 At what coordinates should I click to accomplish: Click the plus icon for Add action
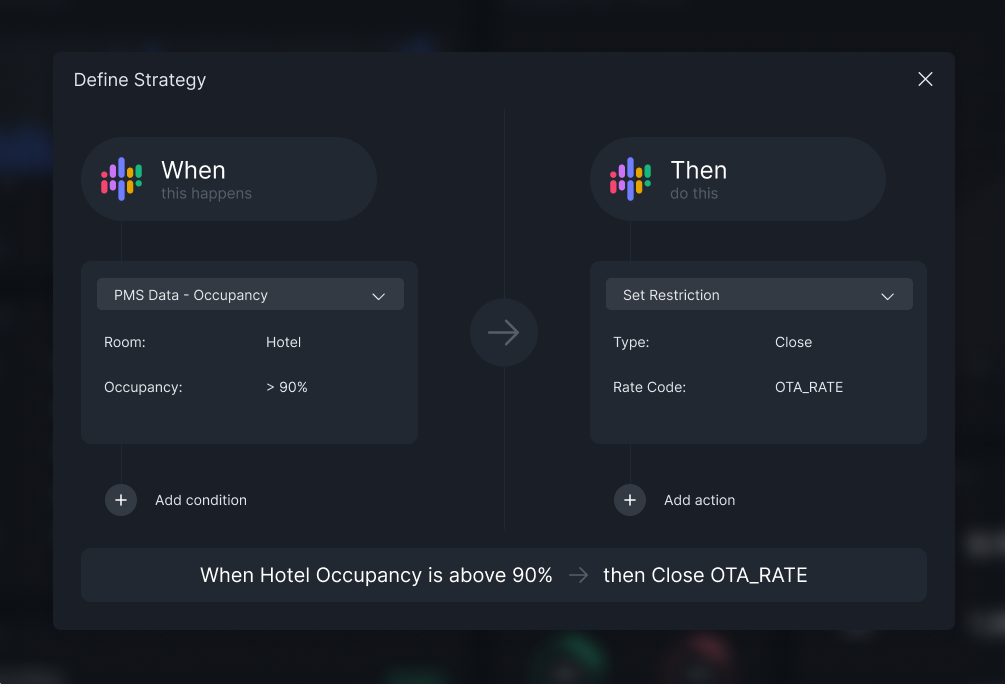630,500
